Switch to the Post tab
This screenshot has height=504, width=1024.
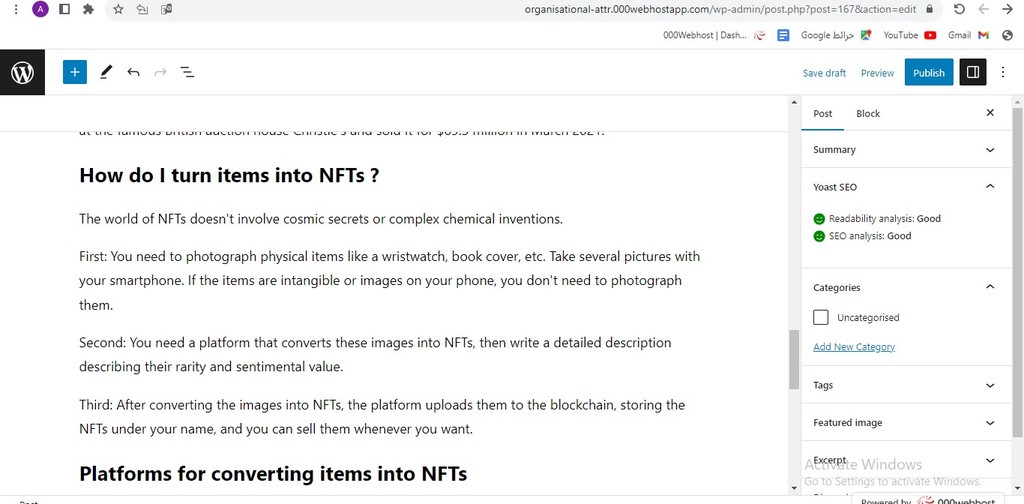click(x=822, y=114)
